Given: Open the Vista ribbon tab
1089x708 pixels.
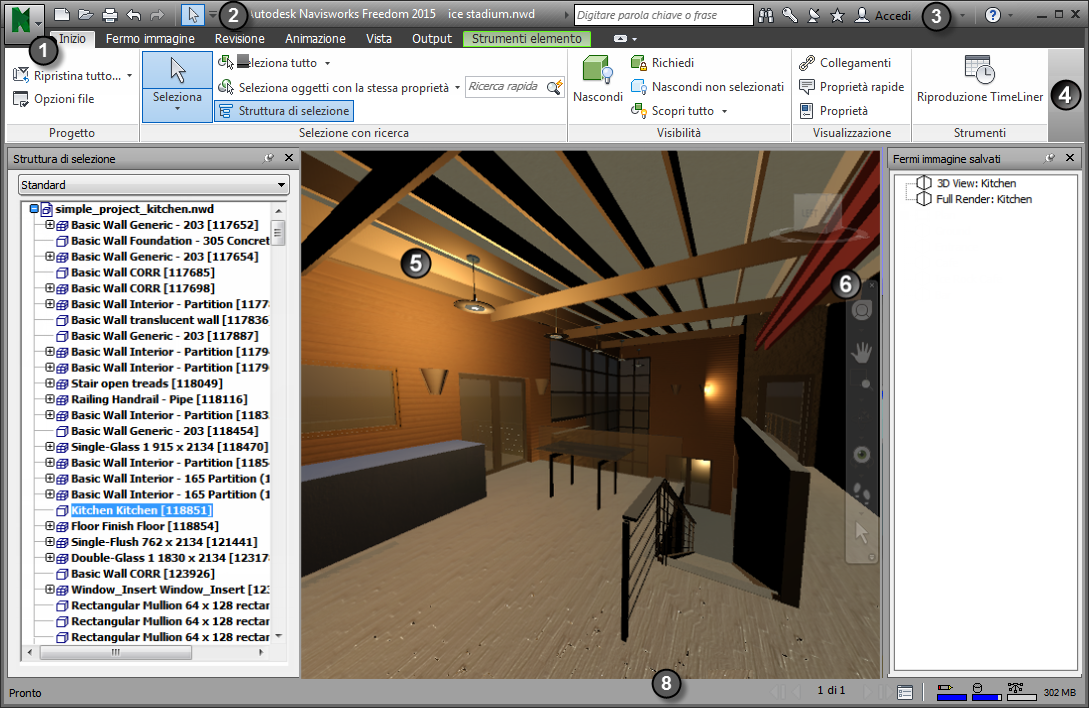Looking at the screenshot, I should [379, 39].
